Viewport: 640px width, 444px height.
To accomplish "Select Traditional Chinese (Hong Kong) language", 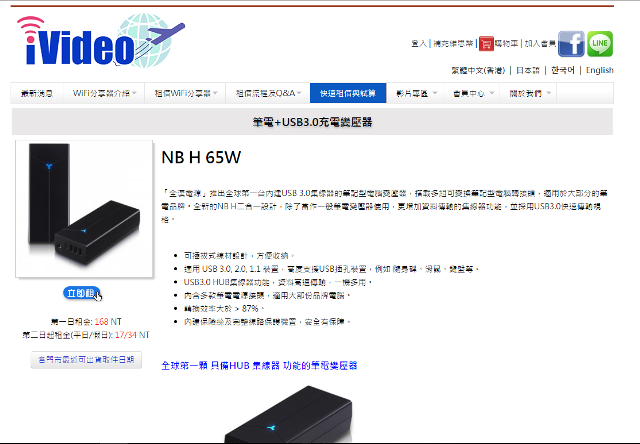I will click(478, 70).
